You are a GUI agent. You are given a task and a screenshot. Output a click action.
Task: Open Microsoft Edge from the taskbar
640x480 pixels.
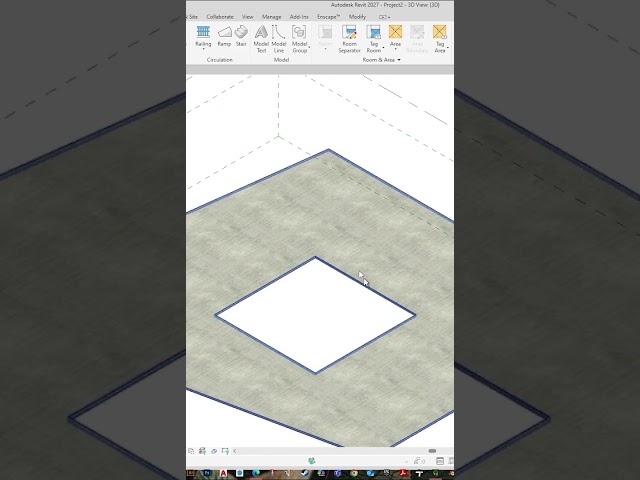point(256,473)
